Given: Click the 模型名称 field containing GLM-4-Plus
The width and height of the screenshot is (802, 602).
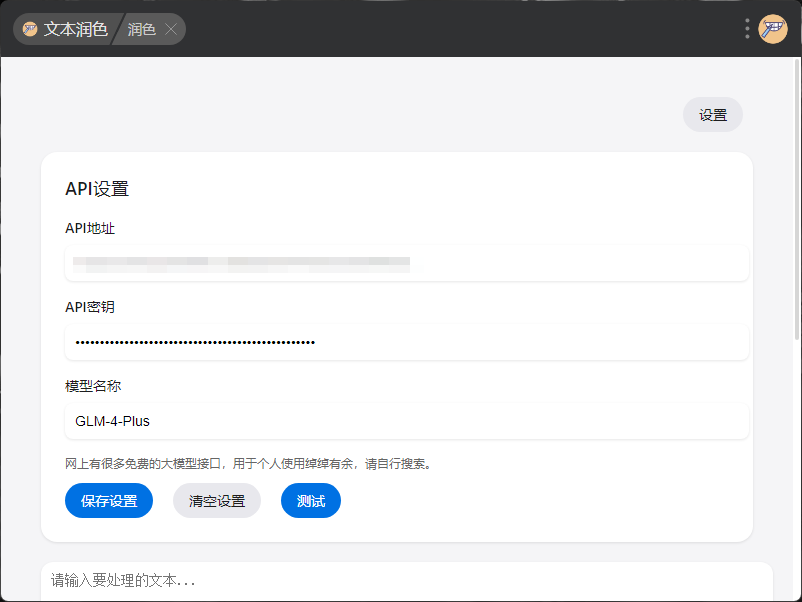Looking at the screenshot, I should pyautogui.click(x=407, y=421).
